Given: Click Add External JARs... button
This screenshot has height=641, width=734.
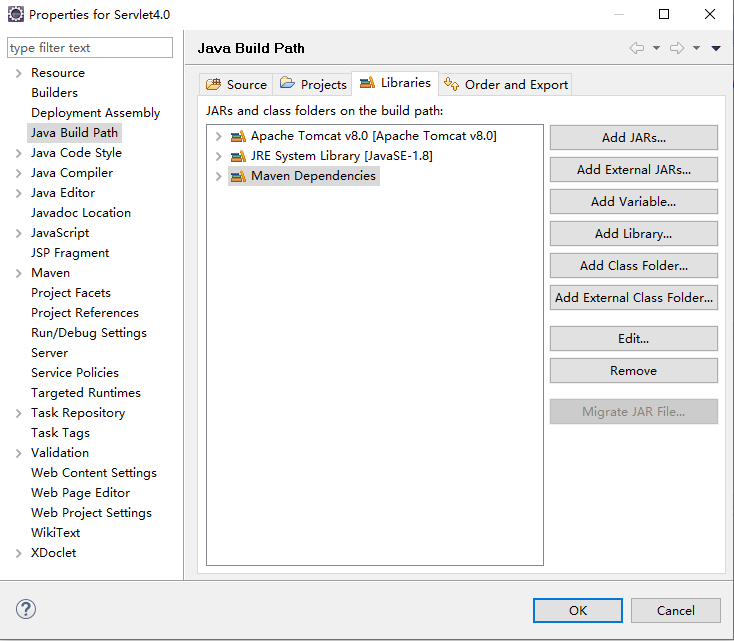Looking at the screenshot, I should 633,169.
